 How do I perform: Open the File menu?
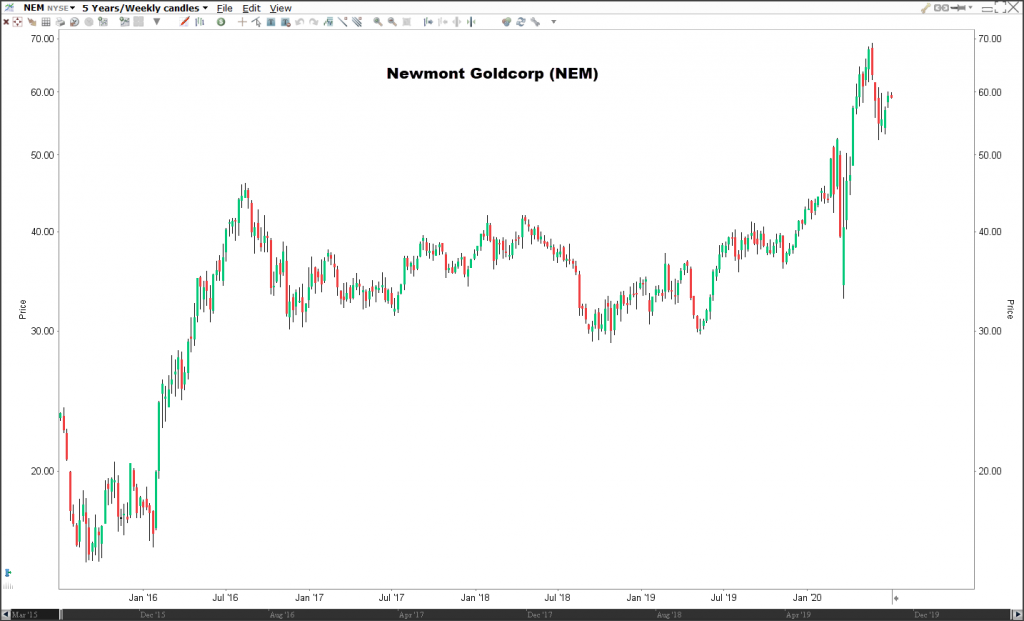224,8
